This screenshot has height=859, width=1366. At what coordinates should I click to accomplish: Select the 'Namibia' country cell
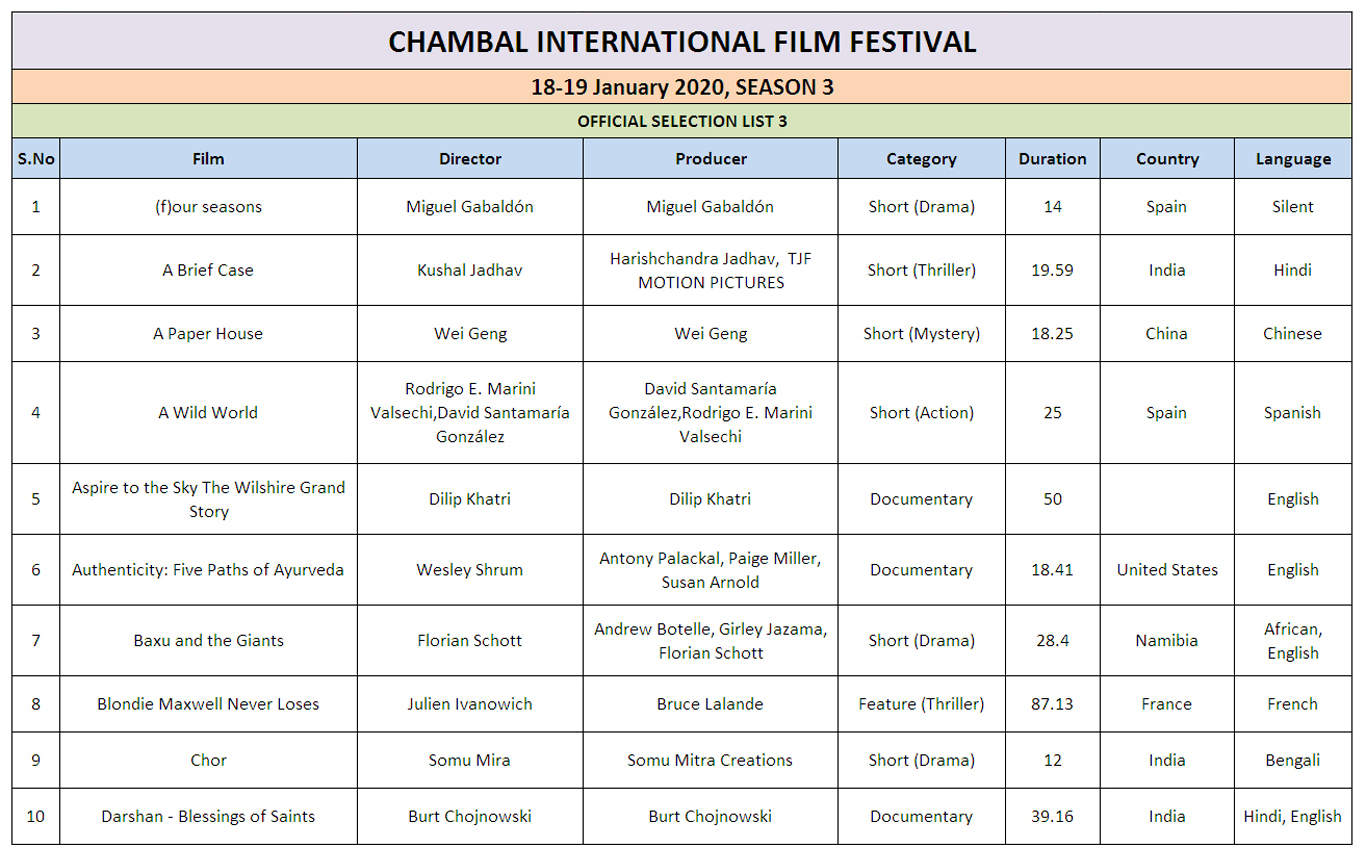tap(1167, 640)
